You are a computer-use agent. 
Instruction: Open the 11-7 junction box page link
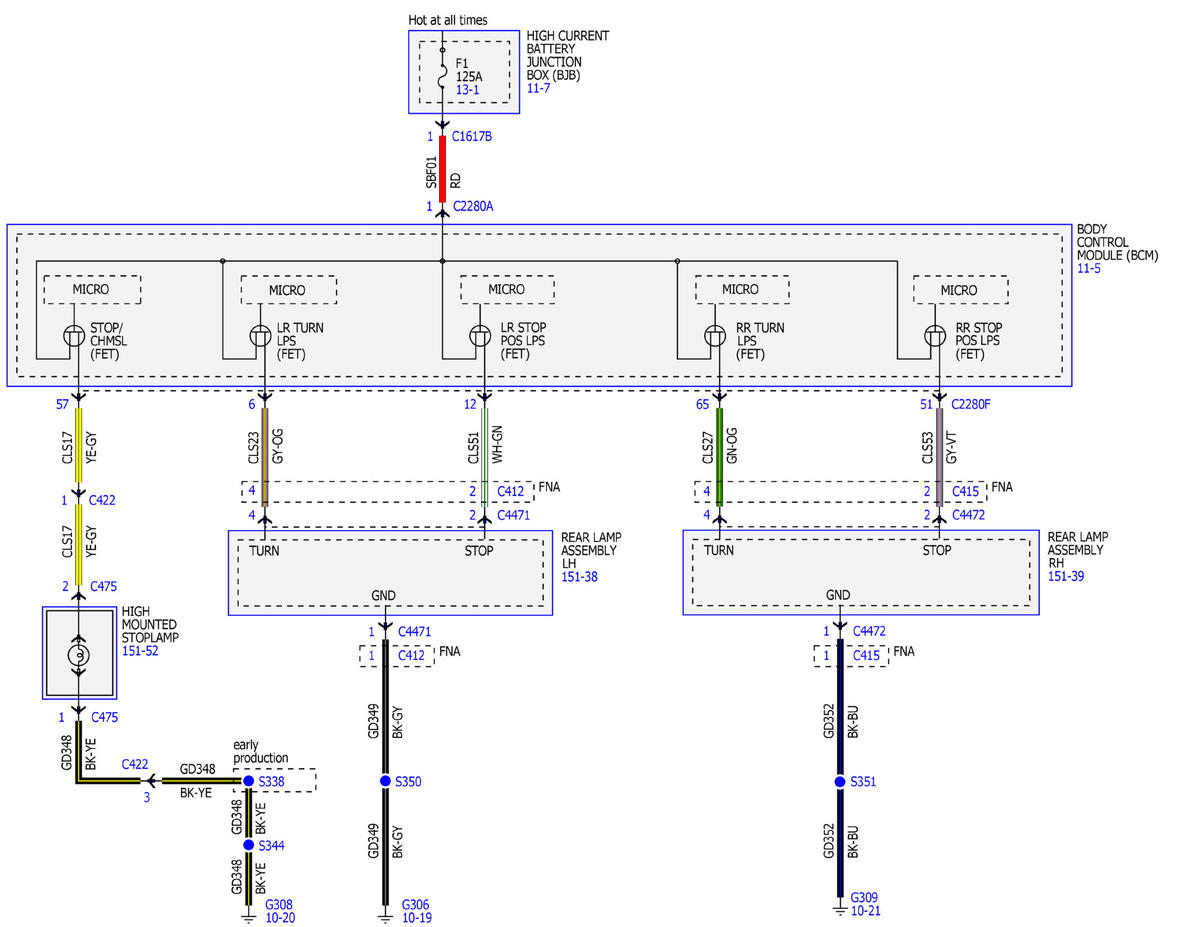click(539, 88)
